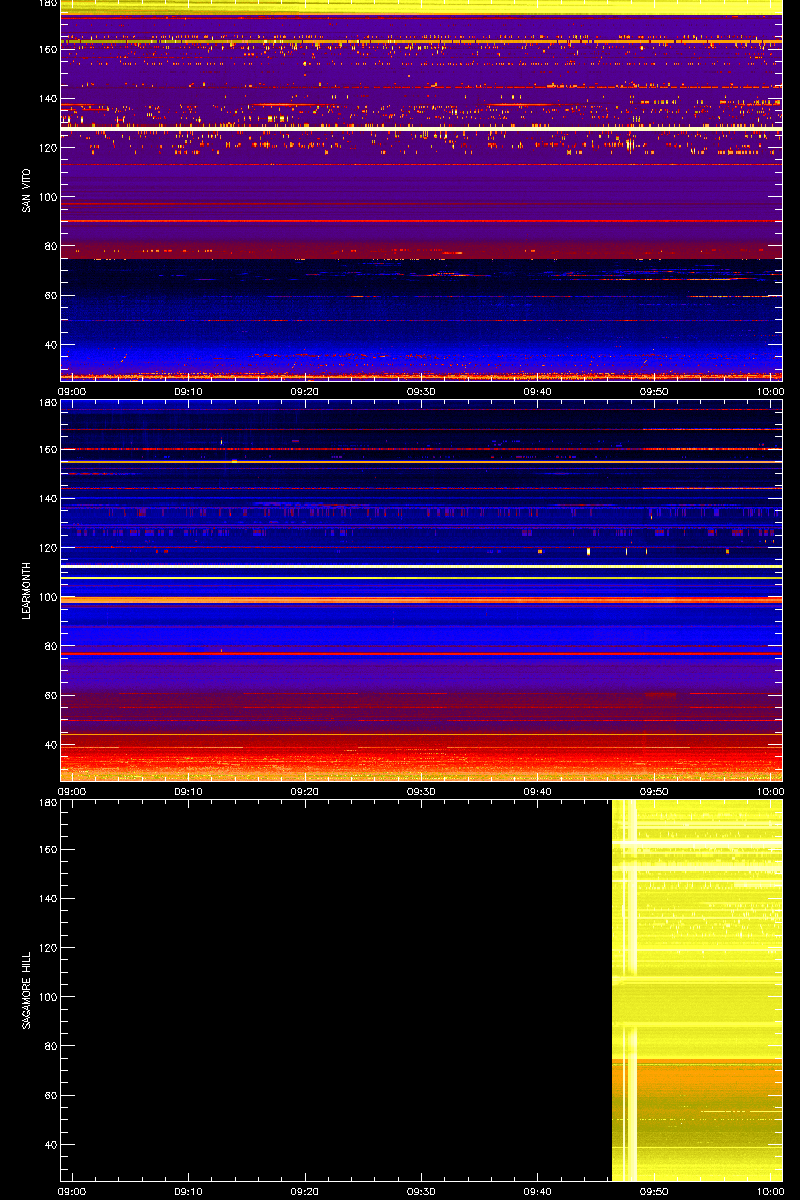Choose the 160 tick on Sagamore Hill axis
The width and height of the screenshot is (800, 1200).
(47, 849)
